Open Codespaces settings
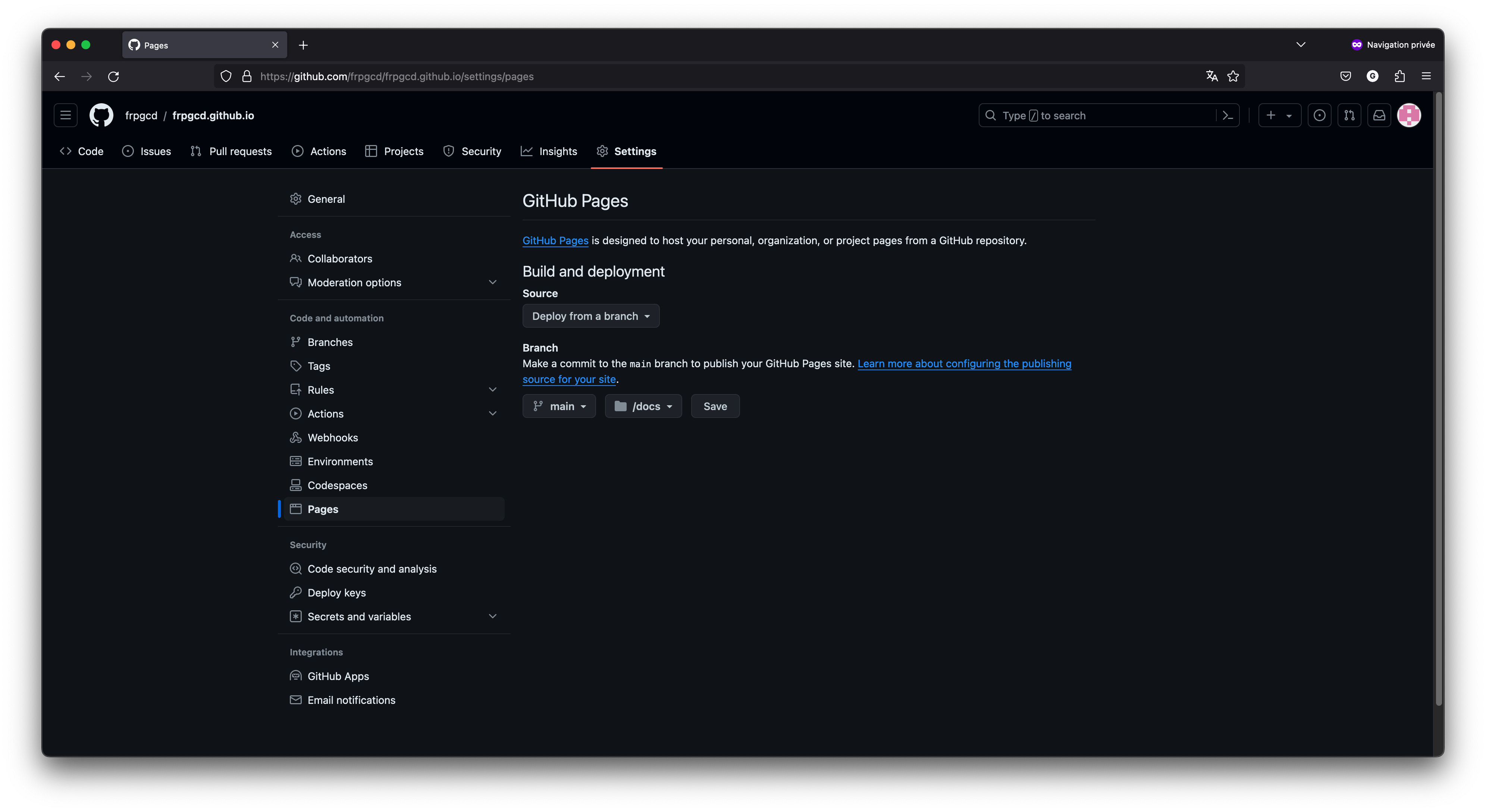 [x=394, y=485]
